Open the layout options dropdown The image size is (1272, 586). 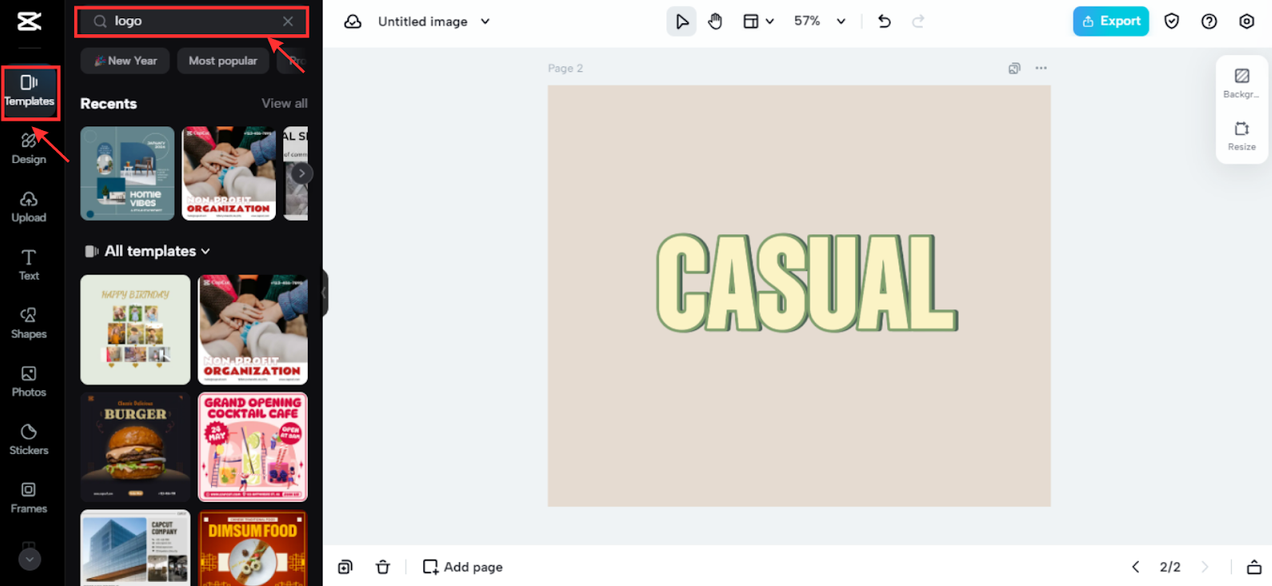(758, 21)
